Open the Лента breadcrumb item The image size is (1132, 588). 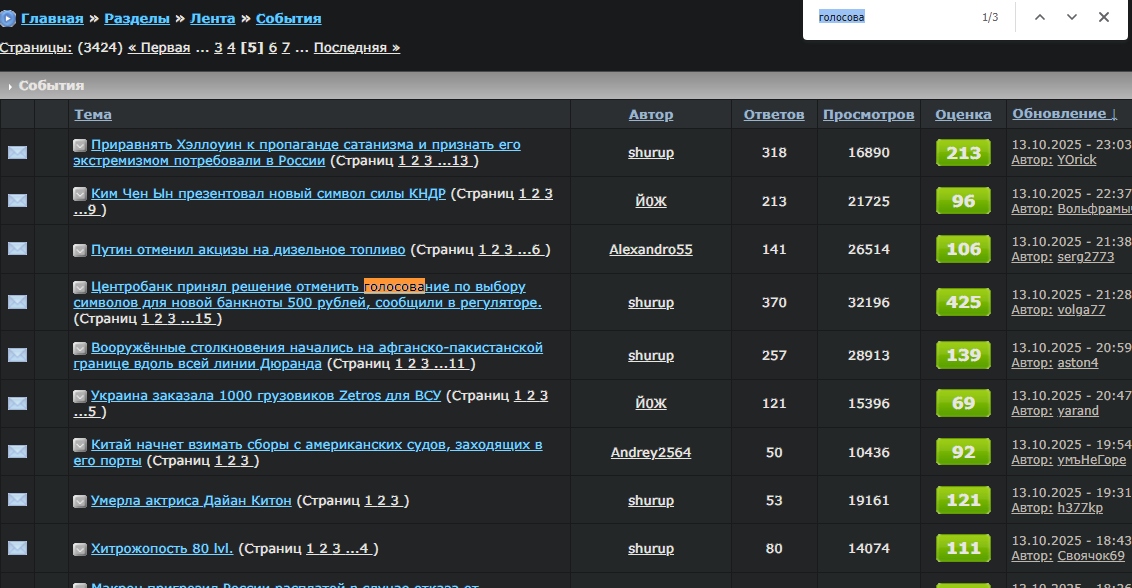coord(212,19)
